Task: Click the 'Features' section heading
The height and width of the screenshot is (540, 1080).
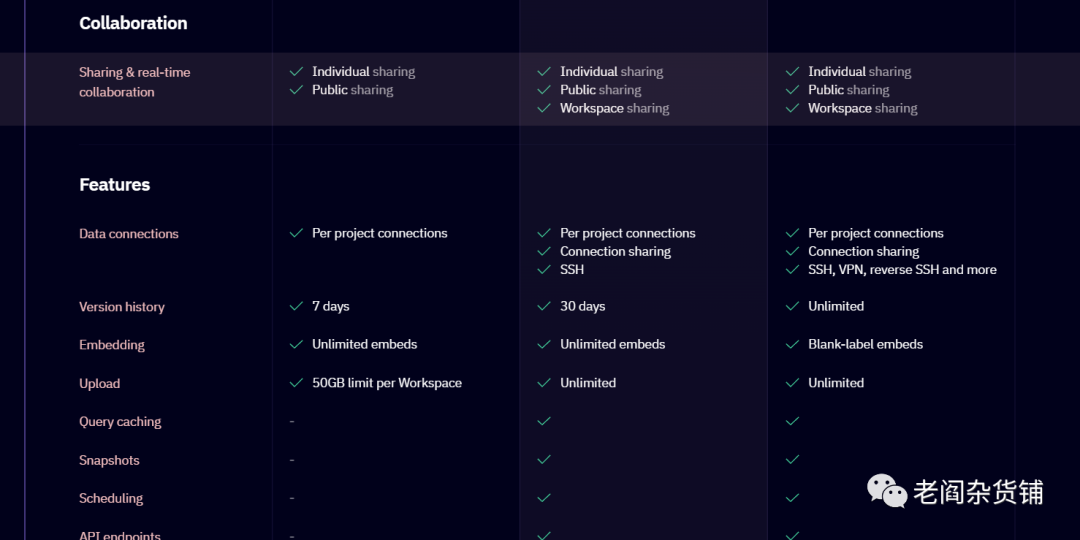Action: coord(115,185)
